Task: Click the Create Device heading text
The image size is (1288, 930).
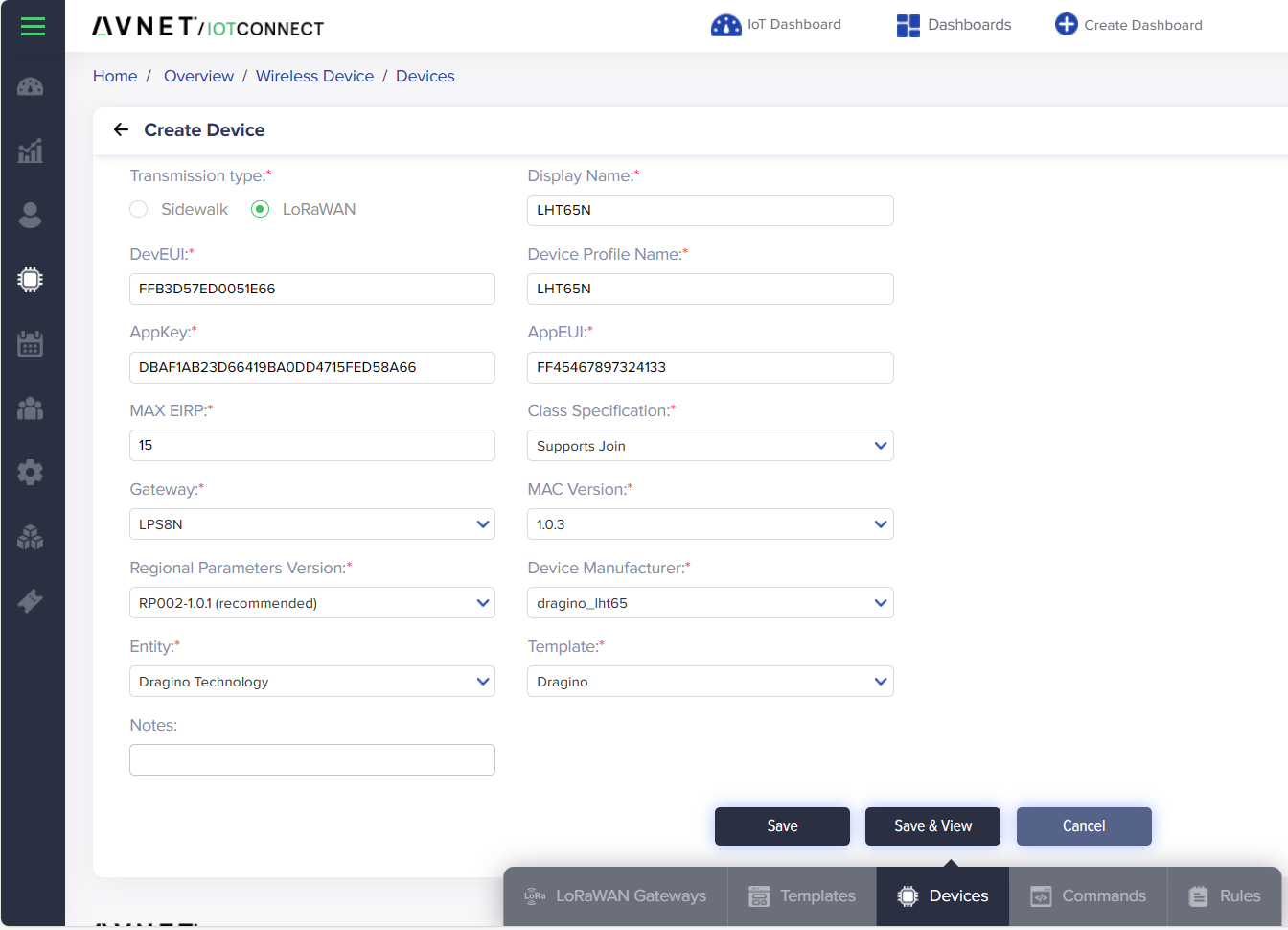Action: 204,129
